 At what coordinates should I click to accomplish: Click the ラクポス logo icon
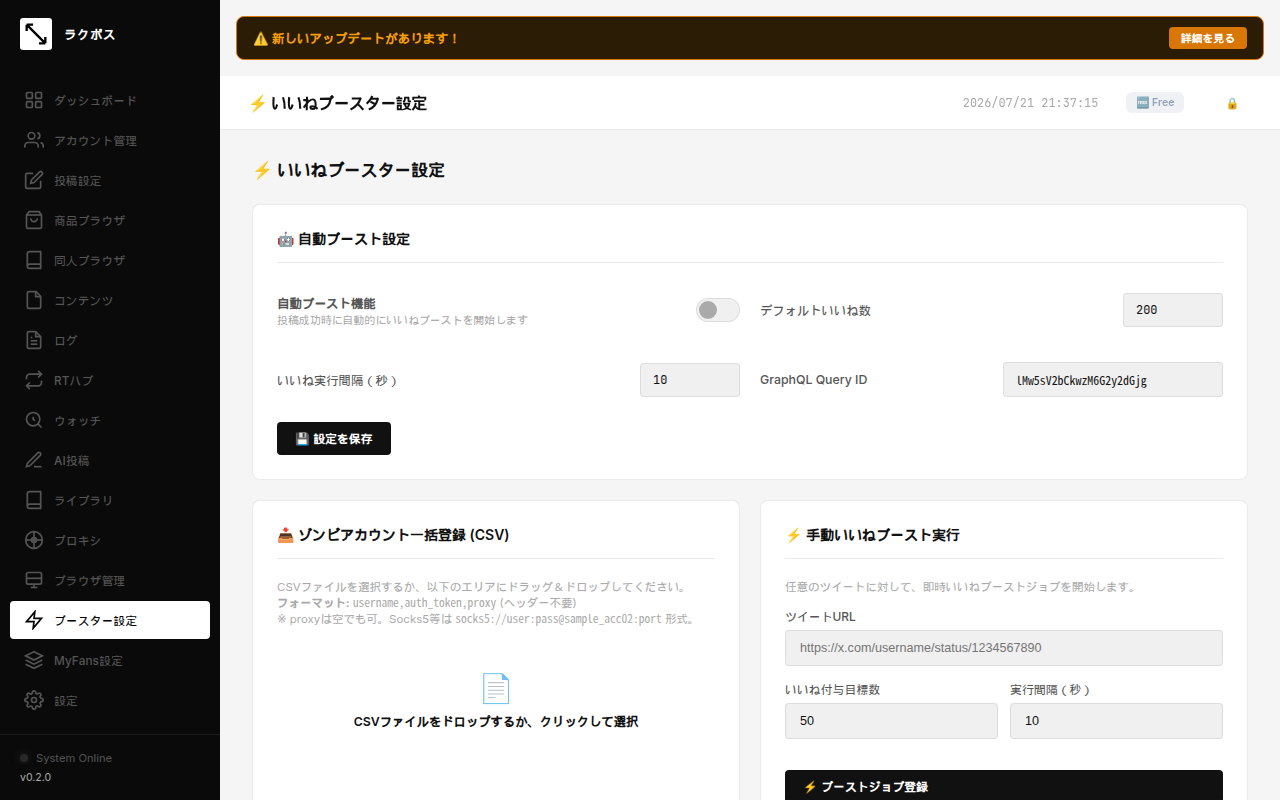[36, 34]
